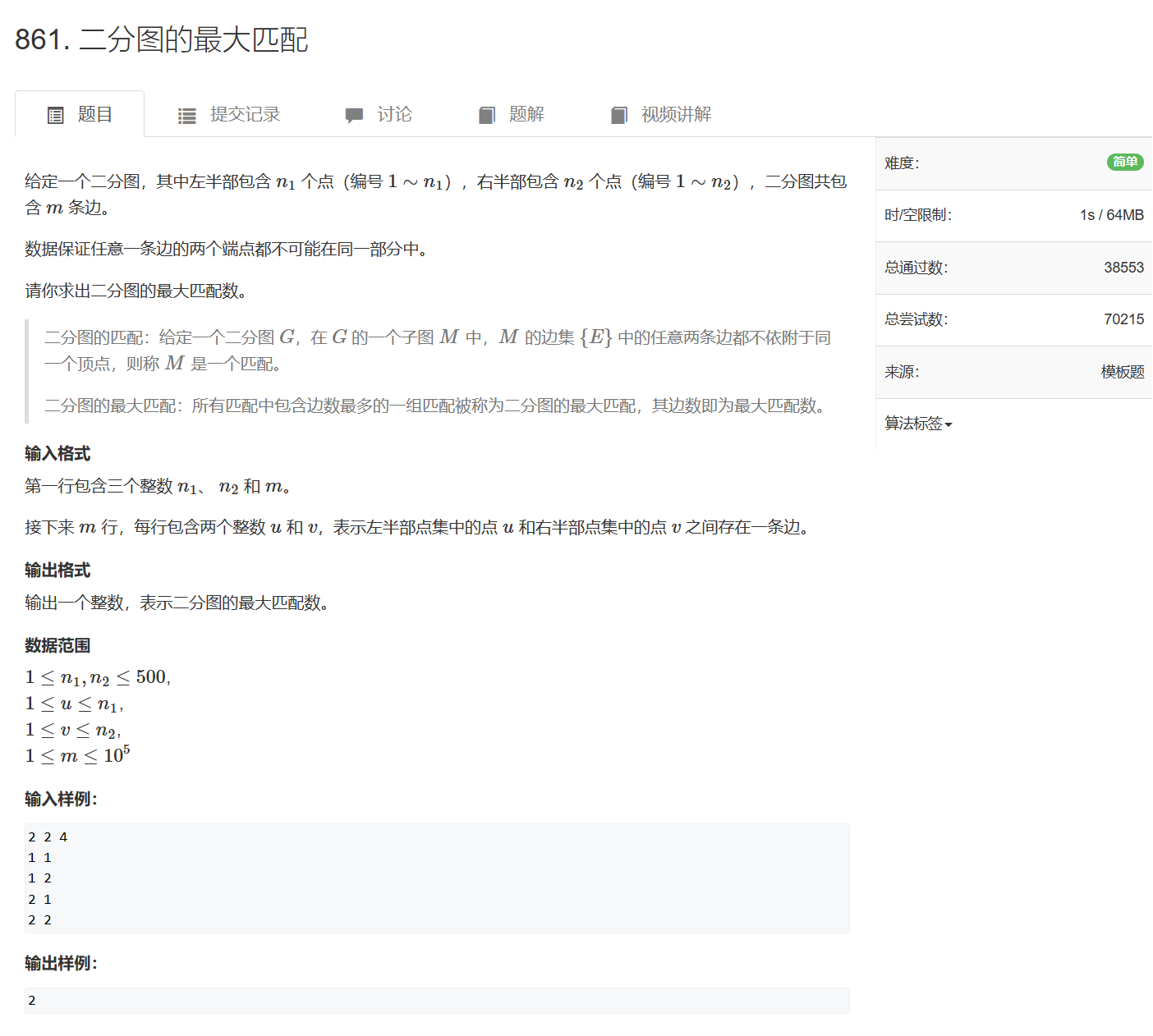Click the 输入格式 heading
This screenshot has height=1036, width=1153.
click(57, 453)
